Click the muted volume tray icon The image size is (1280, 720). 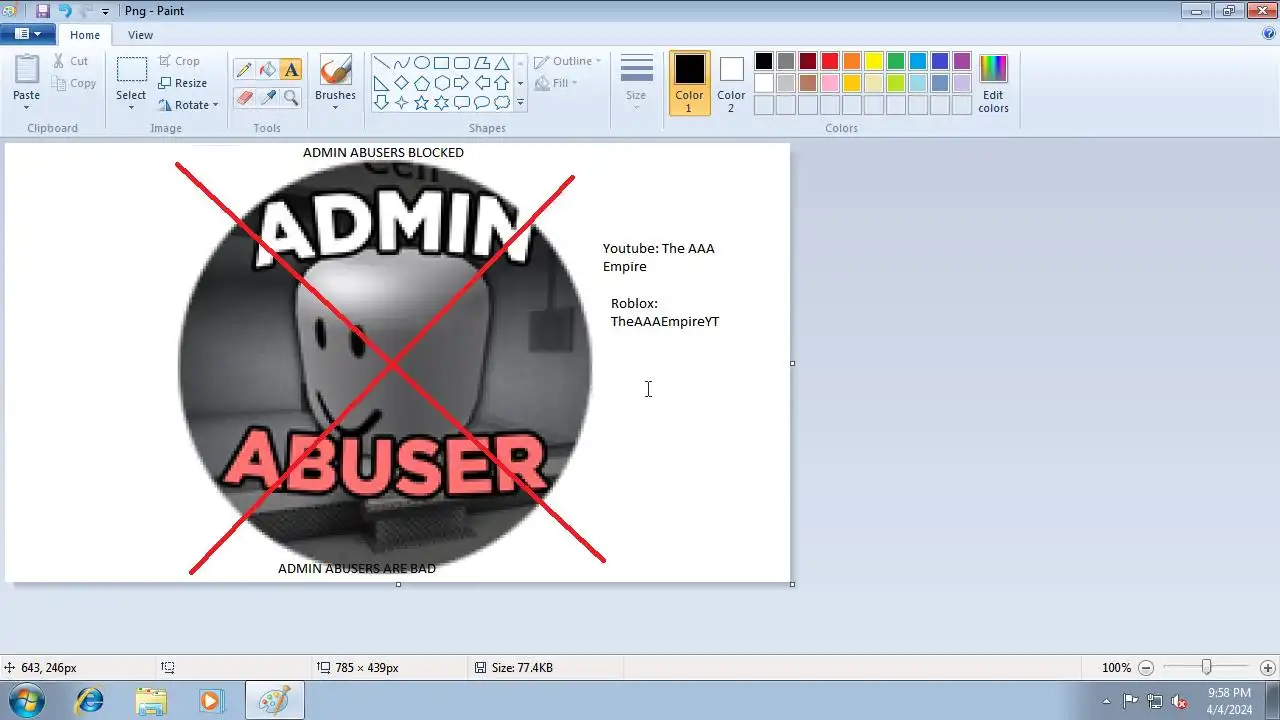click(1180, 701)
